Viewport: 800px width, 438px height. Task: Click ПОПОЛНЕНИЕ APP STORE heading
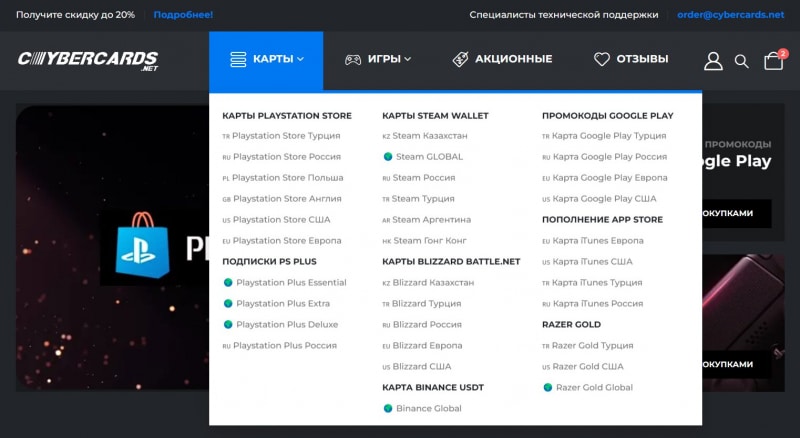pos(603,220)
